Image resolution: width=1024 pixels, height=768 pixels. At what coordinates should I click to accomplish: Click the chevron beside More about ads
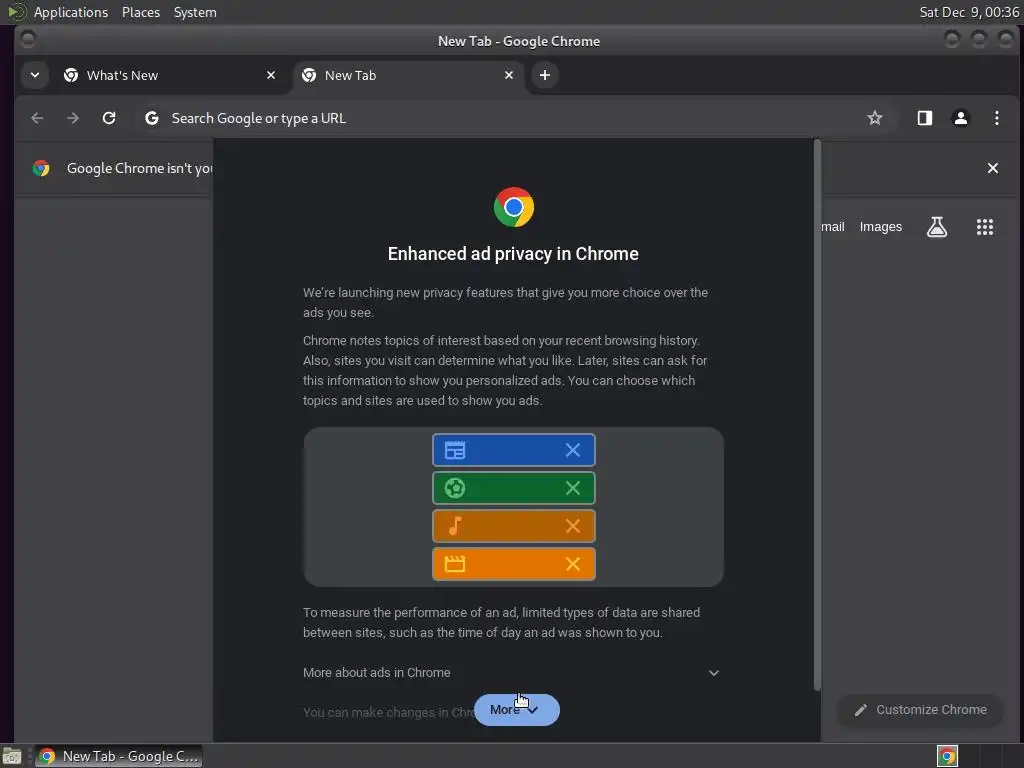coord(714,673)
